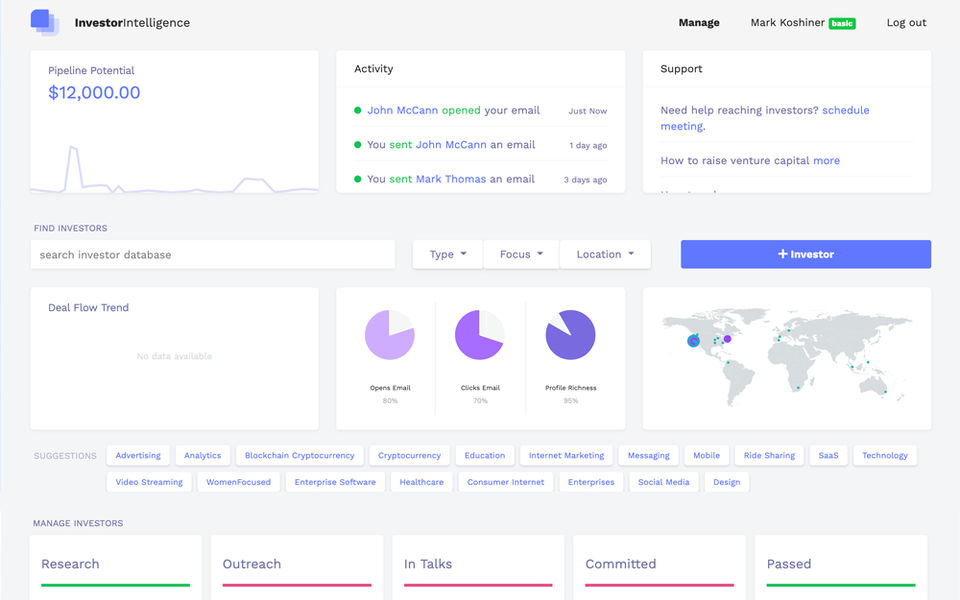Select the Advertising suggestion tag

[138, 456]
